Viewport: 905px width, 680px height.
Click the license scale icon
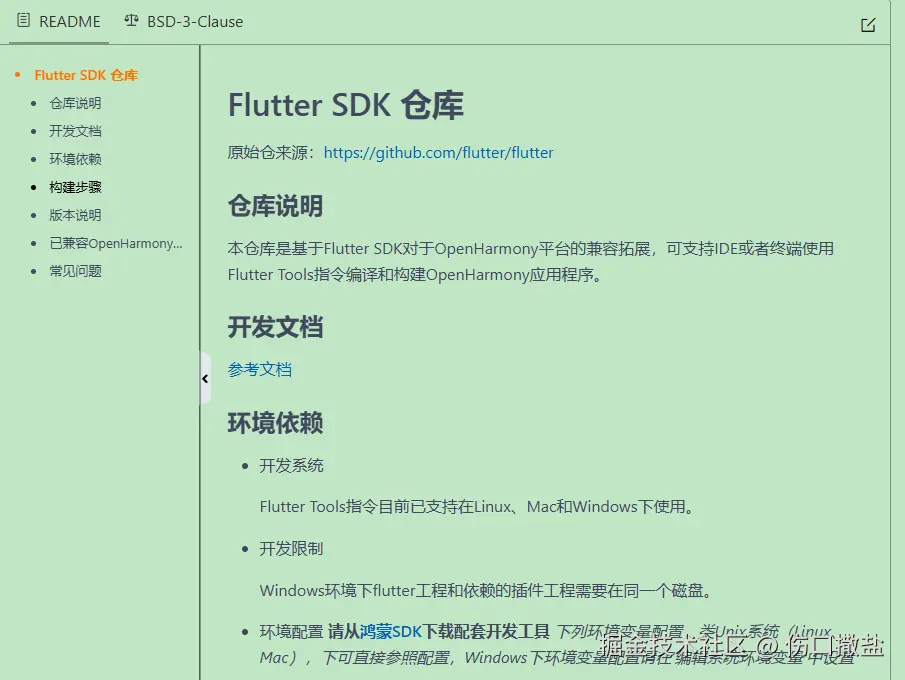coord(131,21)
